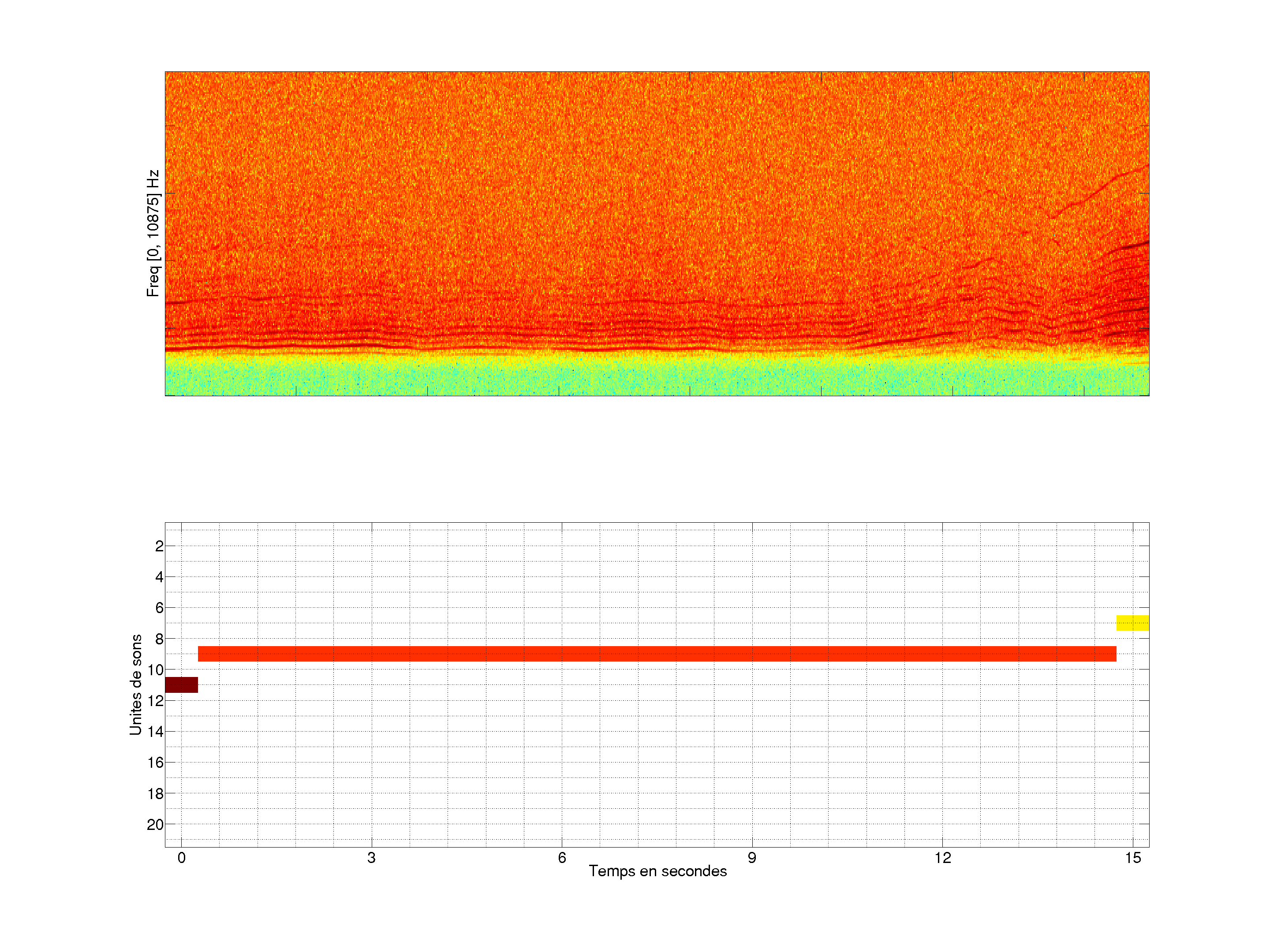Image resolution: width=1270 pixels, height=952 pixels.
Task: Click the x-axis tick label 6
Action: click(561, 858)
